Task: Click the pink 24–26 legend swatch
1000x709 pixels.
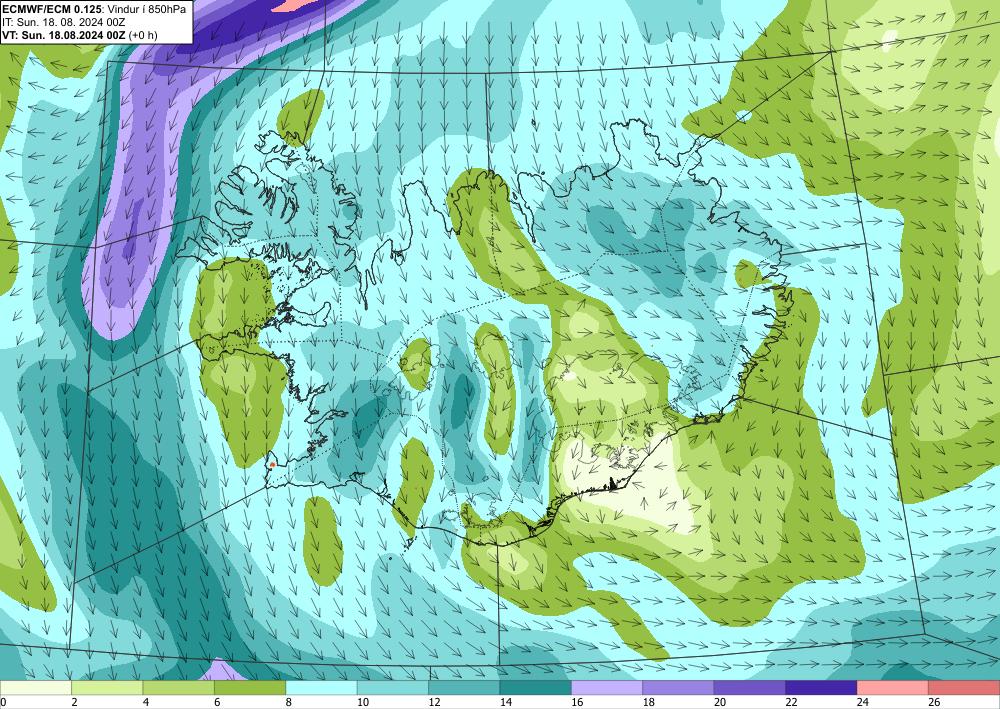Action: click(893, 688)
